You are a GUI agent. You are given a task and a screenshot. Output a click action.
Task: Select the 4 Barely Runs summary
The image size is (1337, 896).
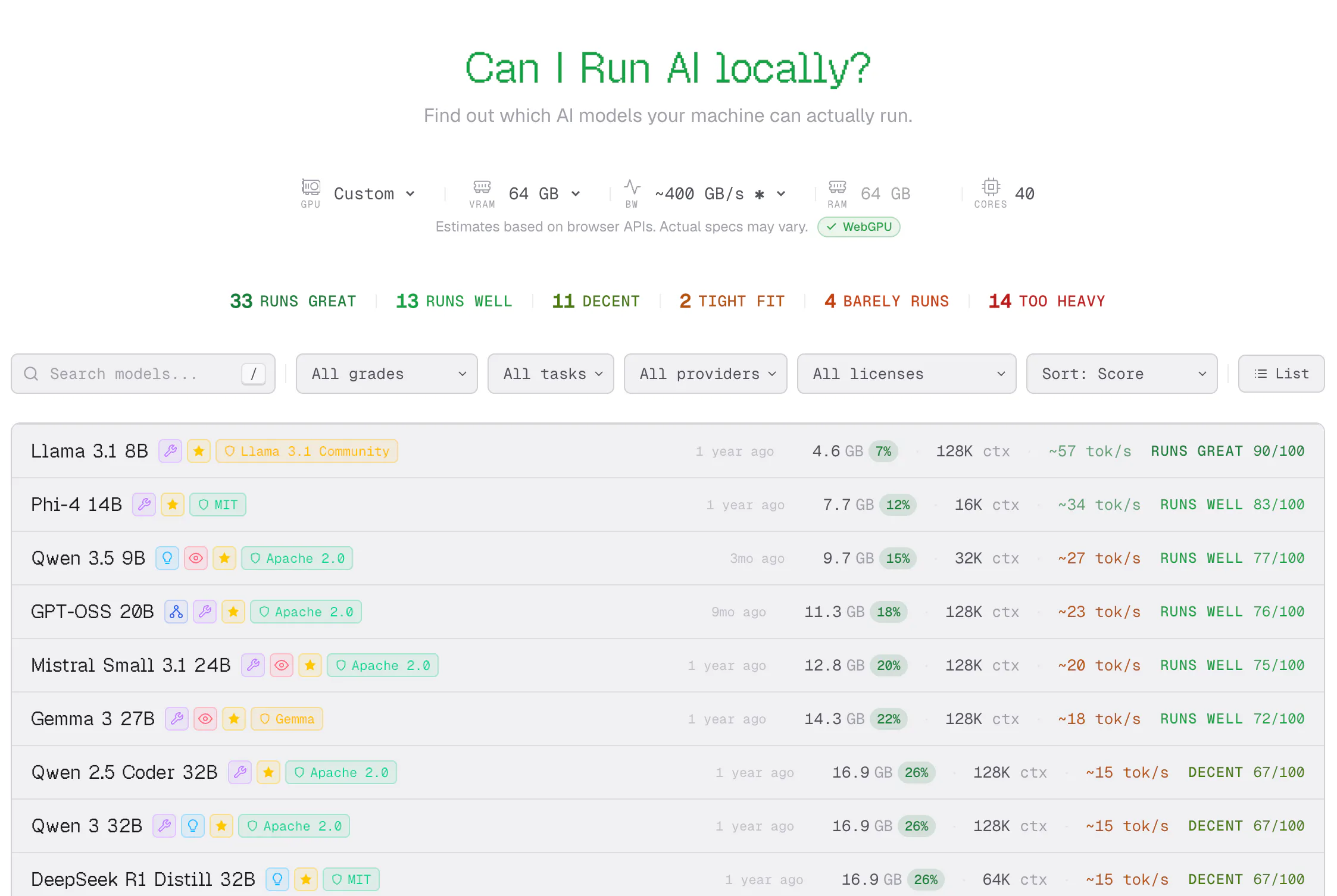pos(886,301)
